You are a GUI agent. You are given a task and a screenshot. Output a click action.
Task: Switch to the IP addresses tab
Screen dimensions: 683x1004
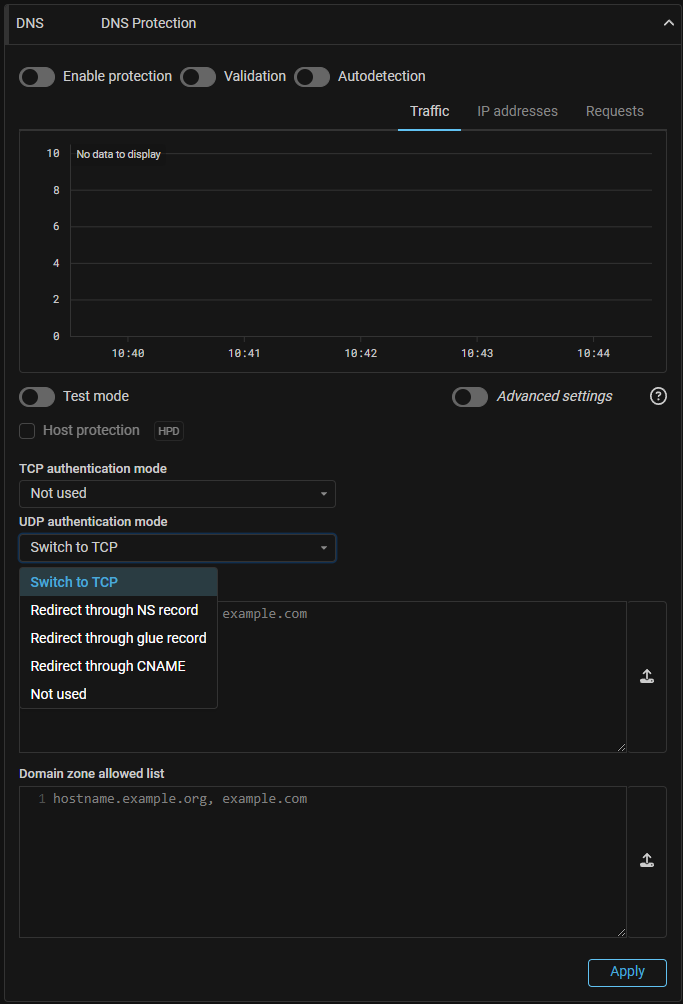pyautogui.click(x=517, y=111)
